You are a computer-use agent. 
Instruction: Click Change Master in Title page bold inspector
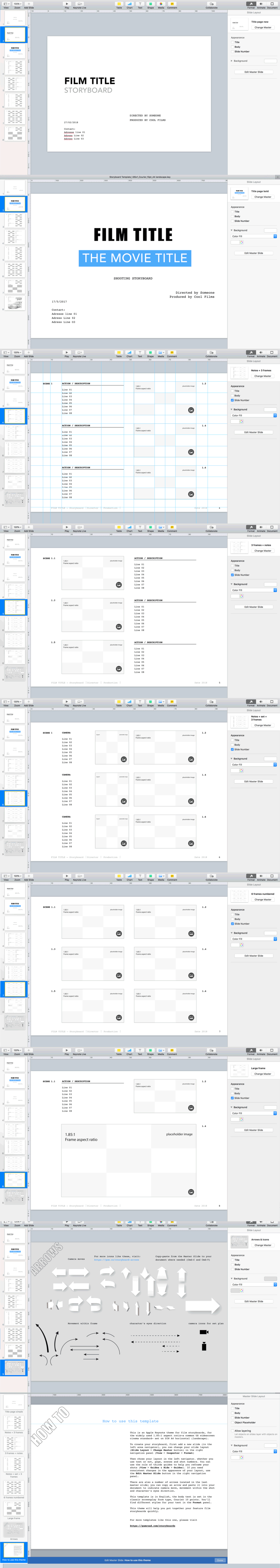click(263, 197)
